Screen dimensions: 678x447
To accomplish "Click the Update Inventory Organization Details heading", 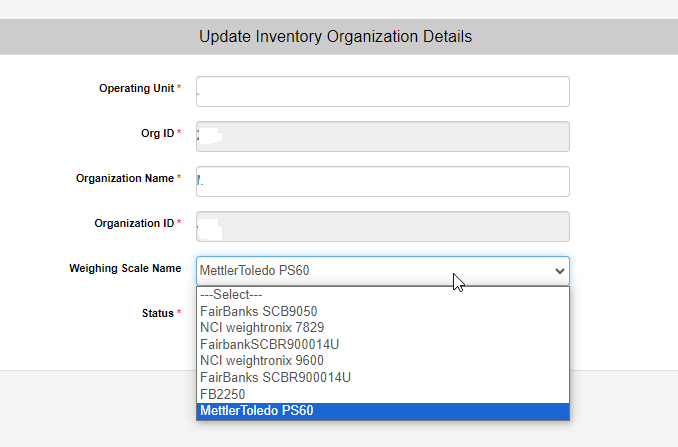I will (x=336, y=37).
